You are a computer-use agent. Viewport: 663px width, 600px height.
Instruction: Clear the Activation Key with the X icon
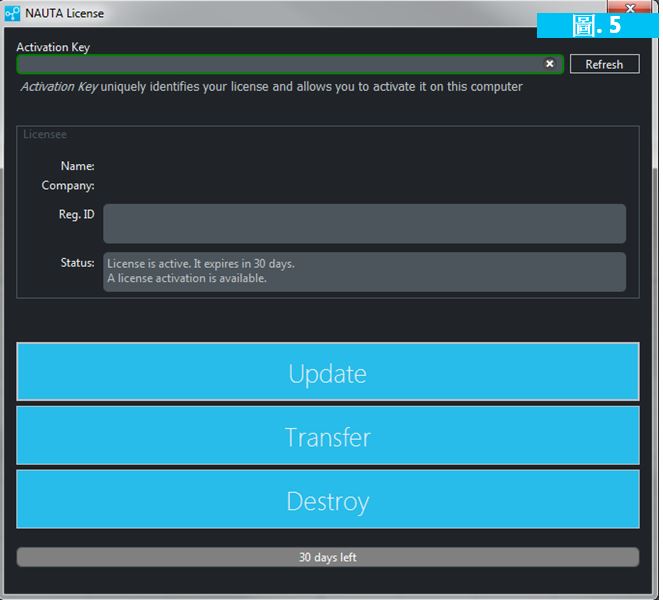pos(549,64)
